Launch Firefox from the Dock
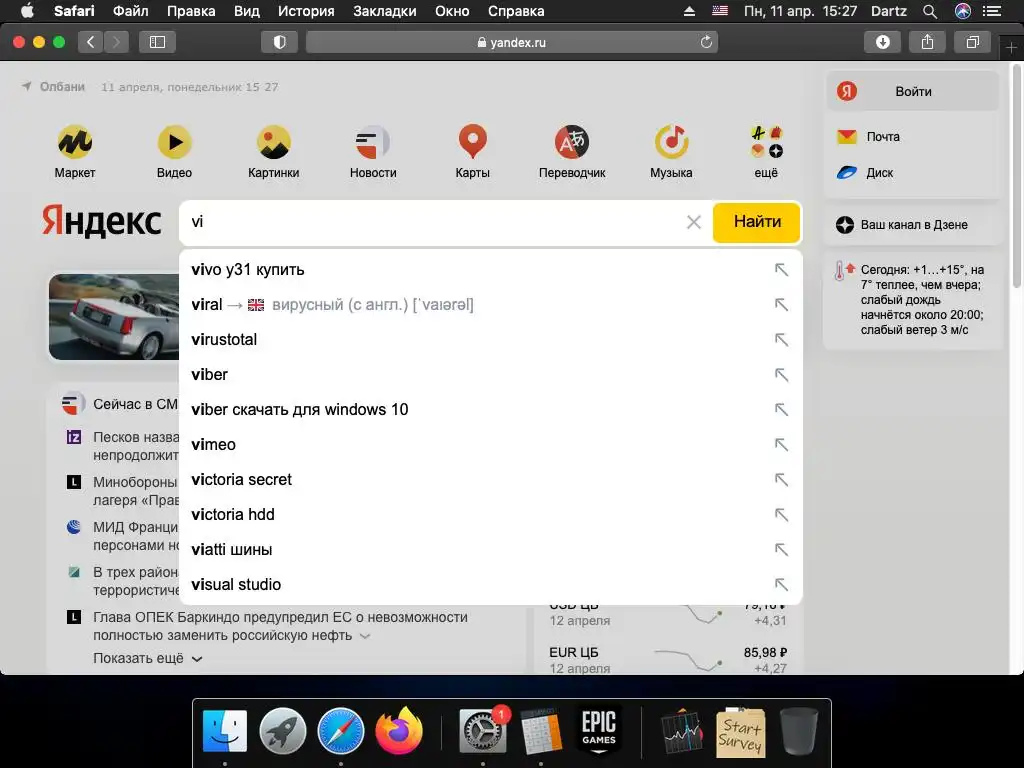Viewport: 1024px width, 768px height. coord(399,731)
